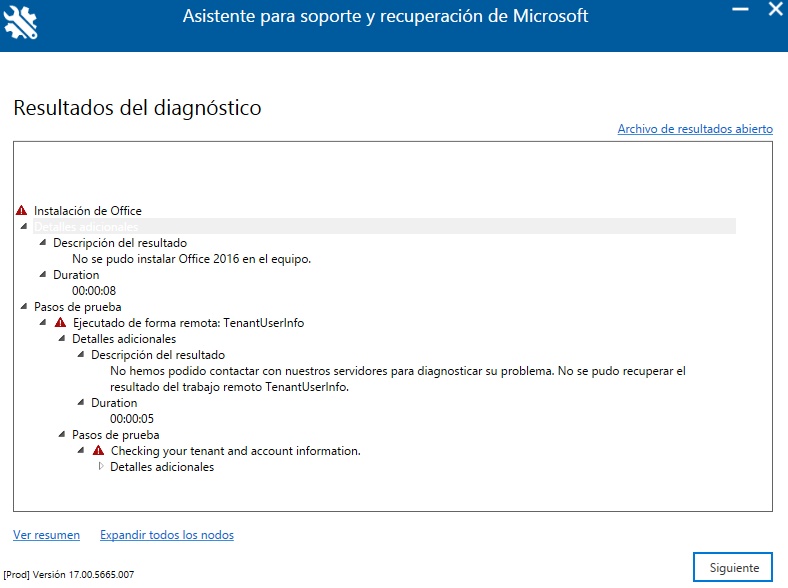
Task: Select 'Ejecutado de forma remota: TenantUserInfo' row
Action: click(188, 323)
